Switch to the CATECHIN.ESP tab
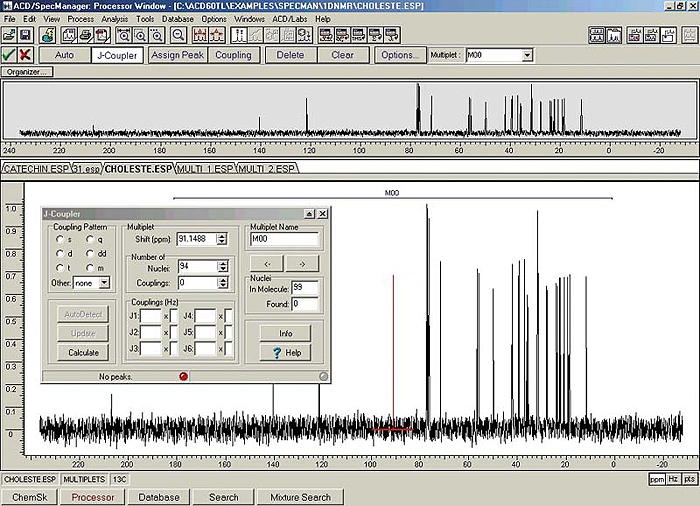 click(36, 169)
